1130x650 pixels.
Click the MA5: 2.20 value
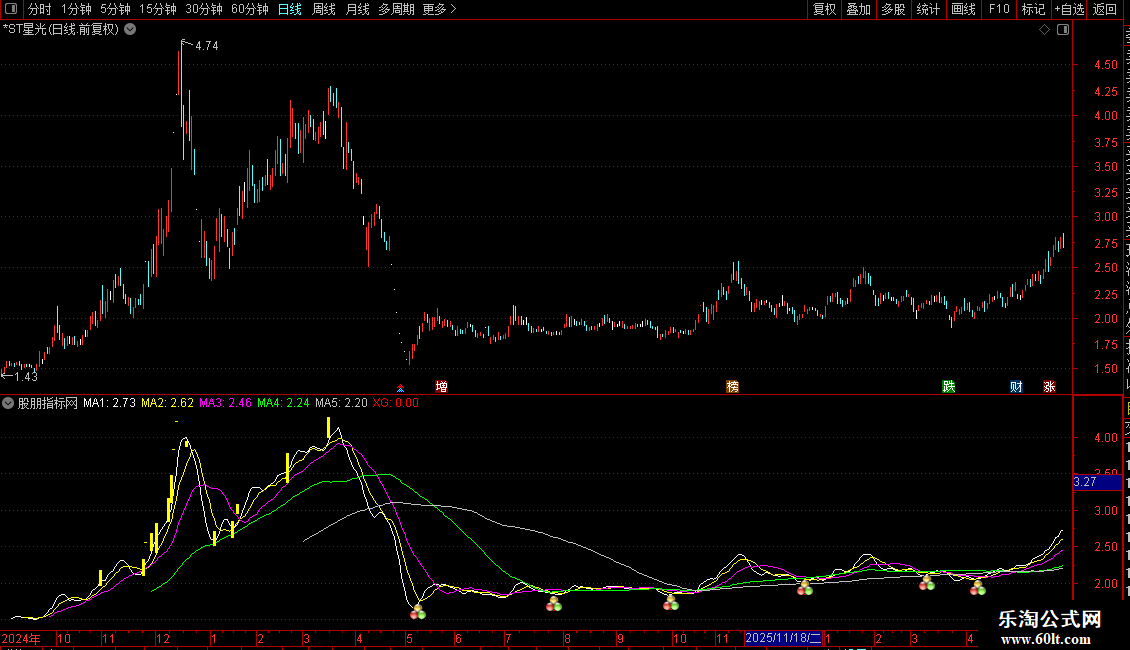point(342,404)
